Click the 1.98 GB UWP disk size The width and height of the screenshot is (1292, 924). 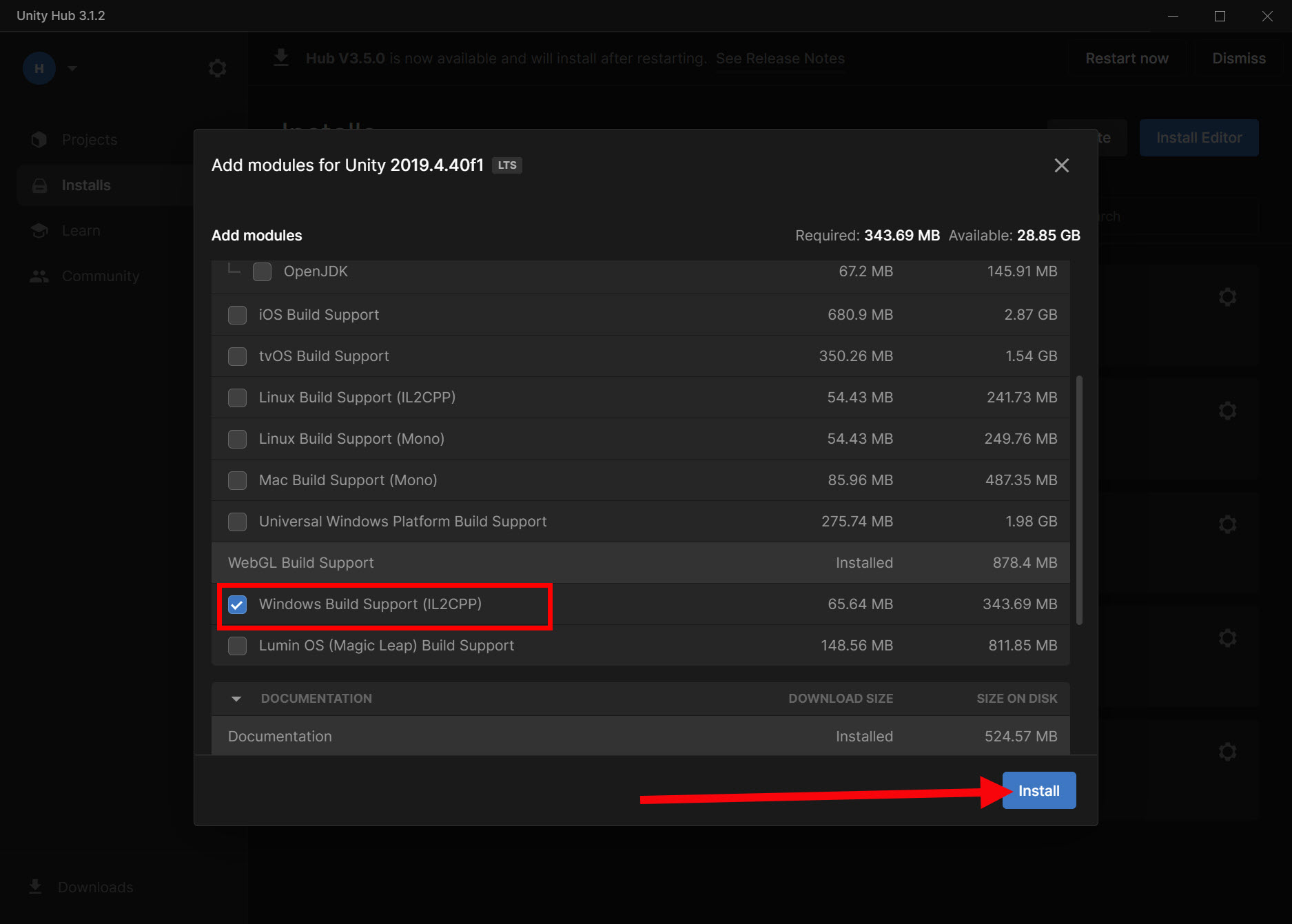point(1031,522)
